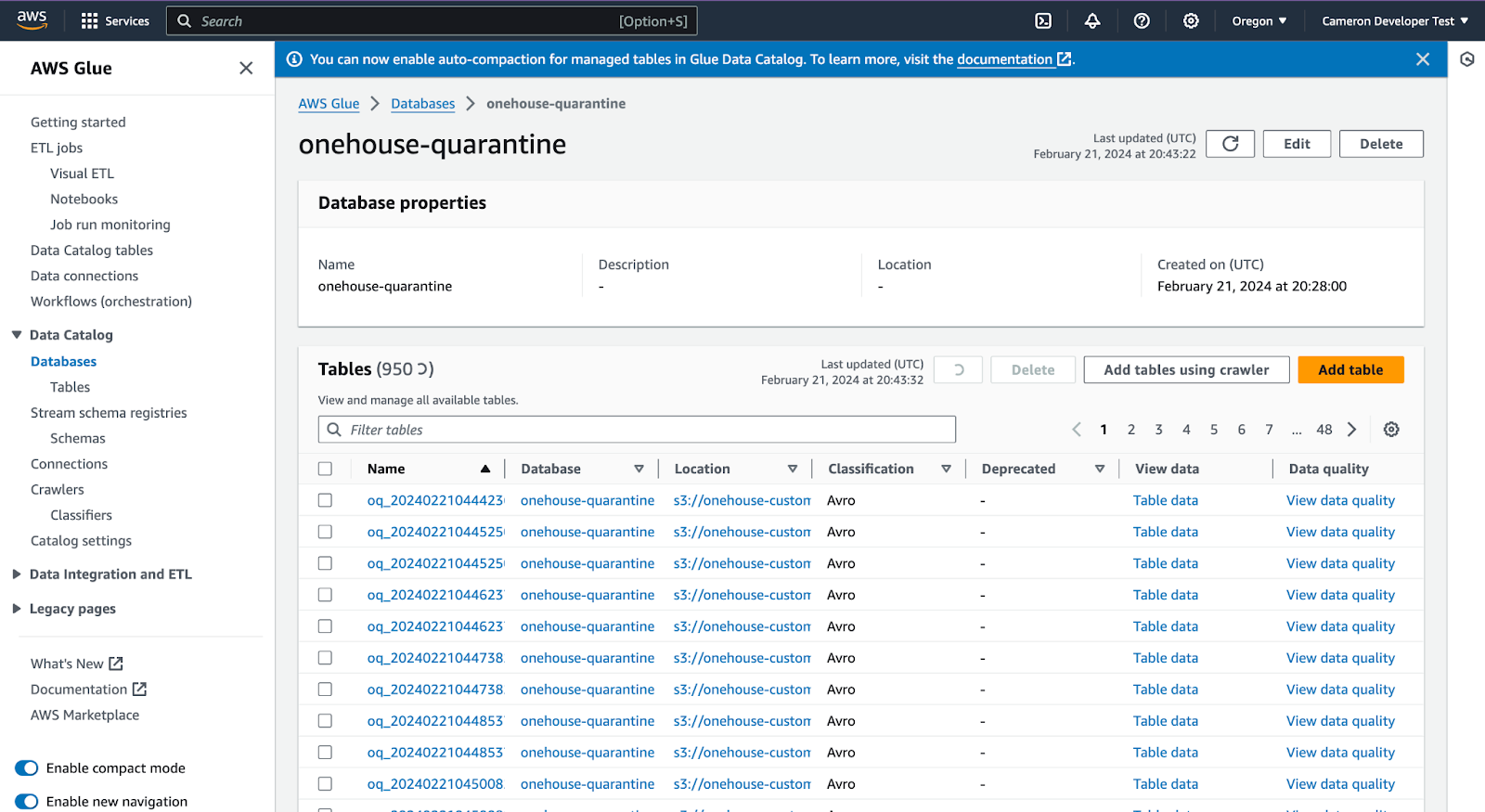Open Visual ETL in sidebar
The height and width of the screenshot is (812, 1485).
[x=82, y=174]
